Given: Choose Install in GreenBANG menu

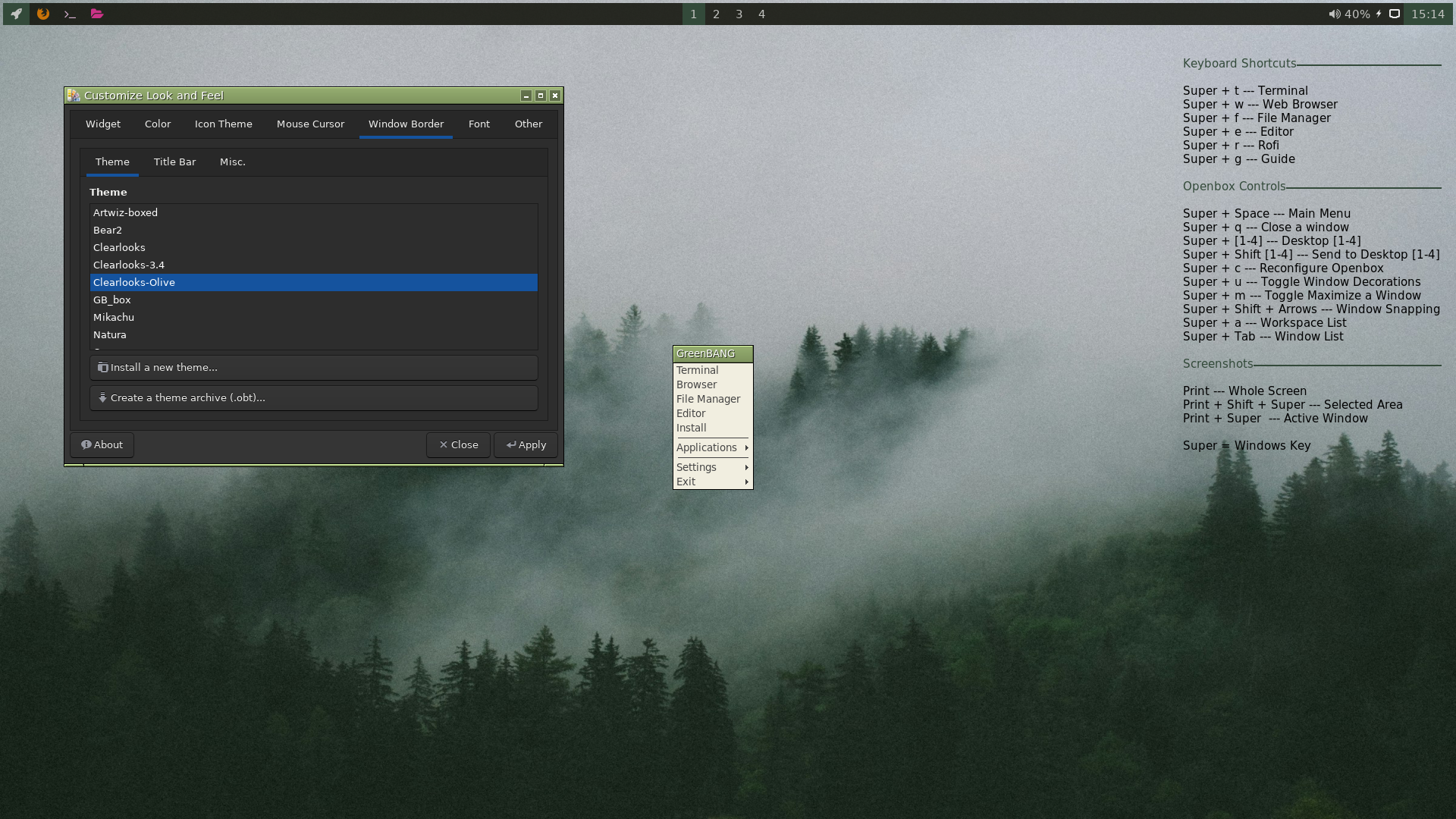Looking at the screenshot, I should 713,428.
